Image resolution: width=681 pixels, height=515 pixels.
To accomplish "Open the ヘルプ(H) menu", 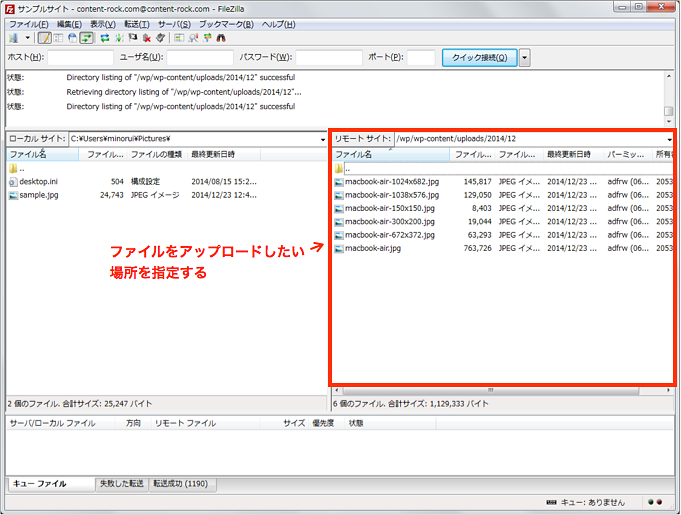I will [x=278, y=24].
